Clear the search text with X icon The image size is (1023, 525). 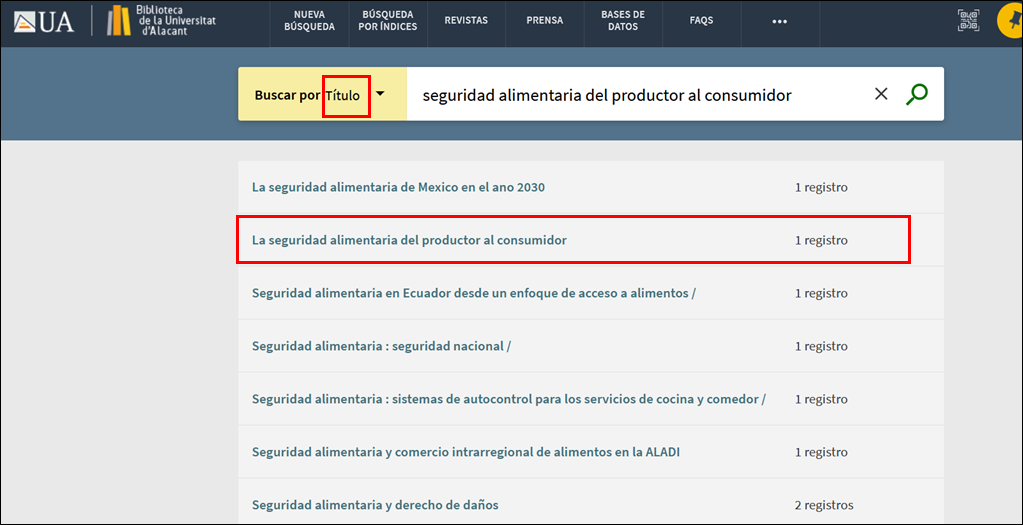click(881, 94)
